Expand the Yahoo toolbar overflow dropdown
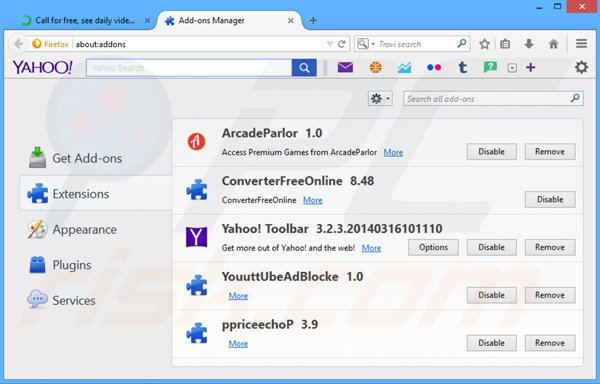The height and width of the screenshot is (384, 600). point(512,68)
